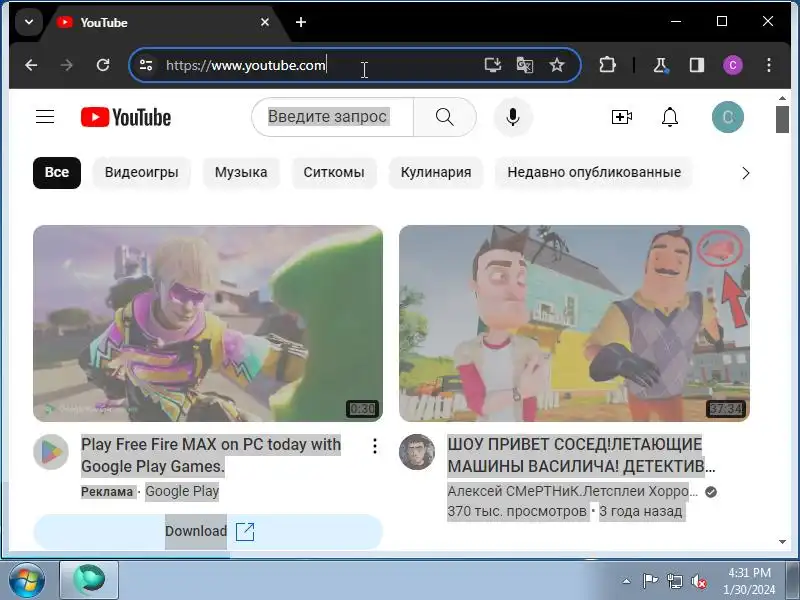Viewport: 800px width, 600px height.
Task: Click the vertical scrollbar thumb
Action: pos(782,119)
